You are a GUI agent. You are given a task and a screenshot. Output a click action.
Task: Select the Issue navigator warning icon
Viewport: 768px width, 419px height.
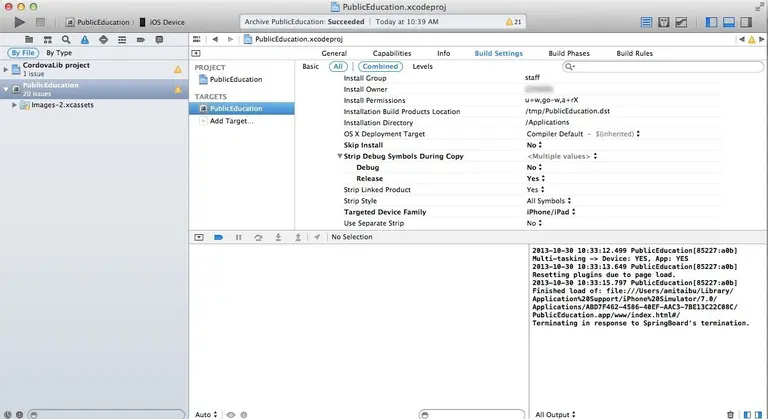(x=85, y=40)
